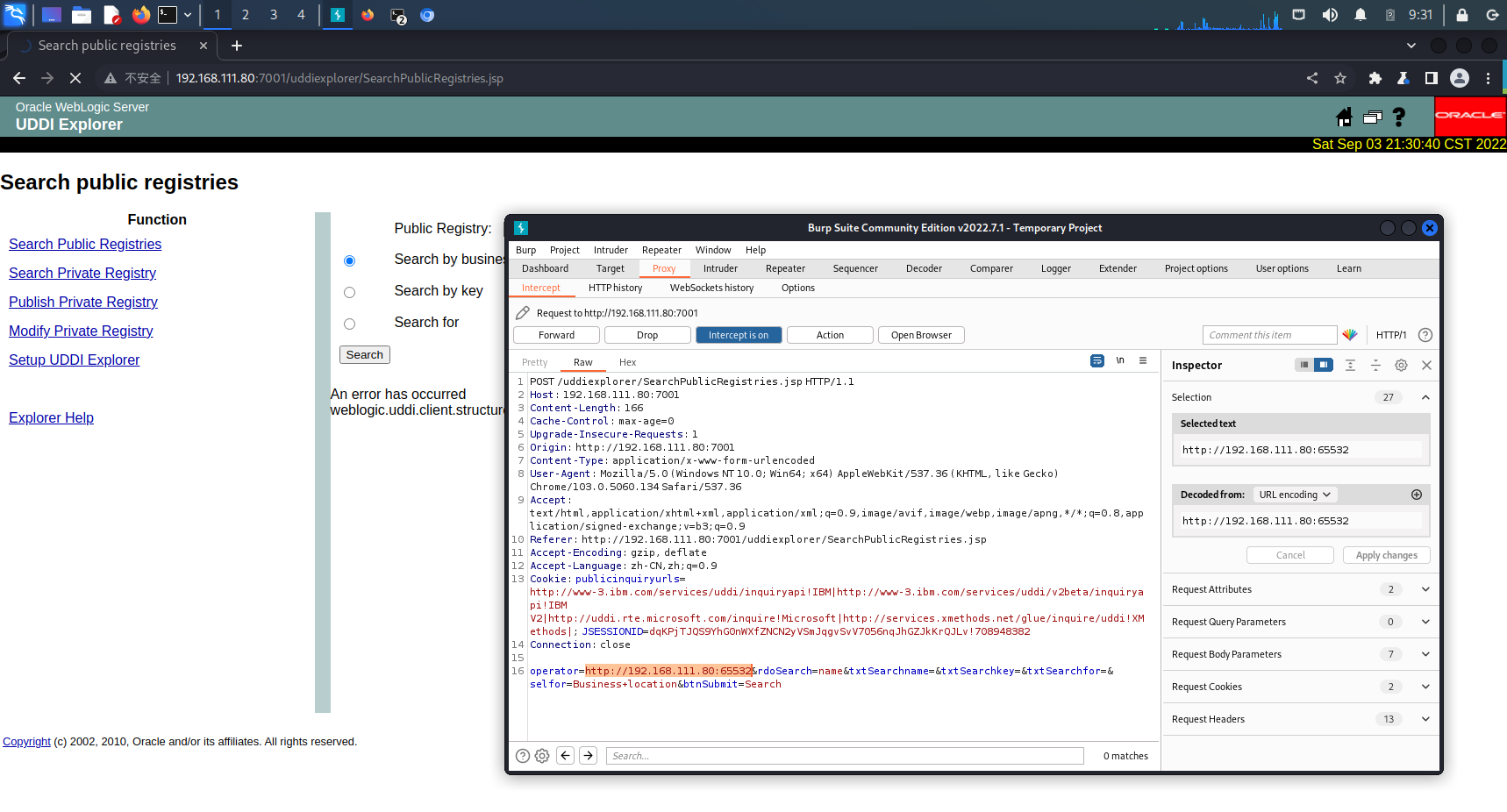The image size is (1507, 812).
Task: Open the Decoder tab
Action: pos(924,268)
